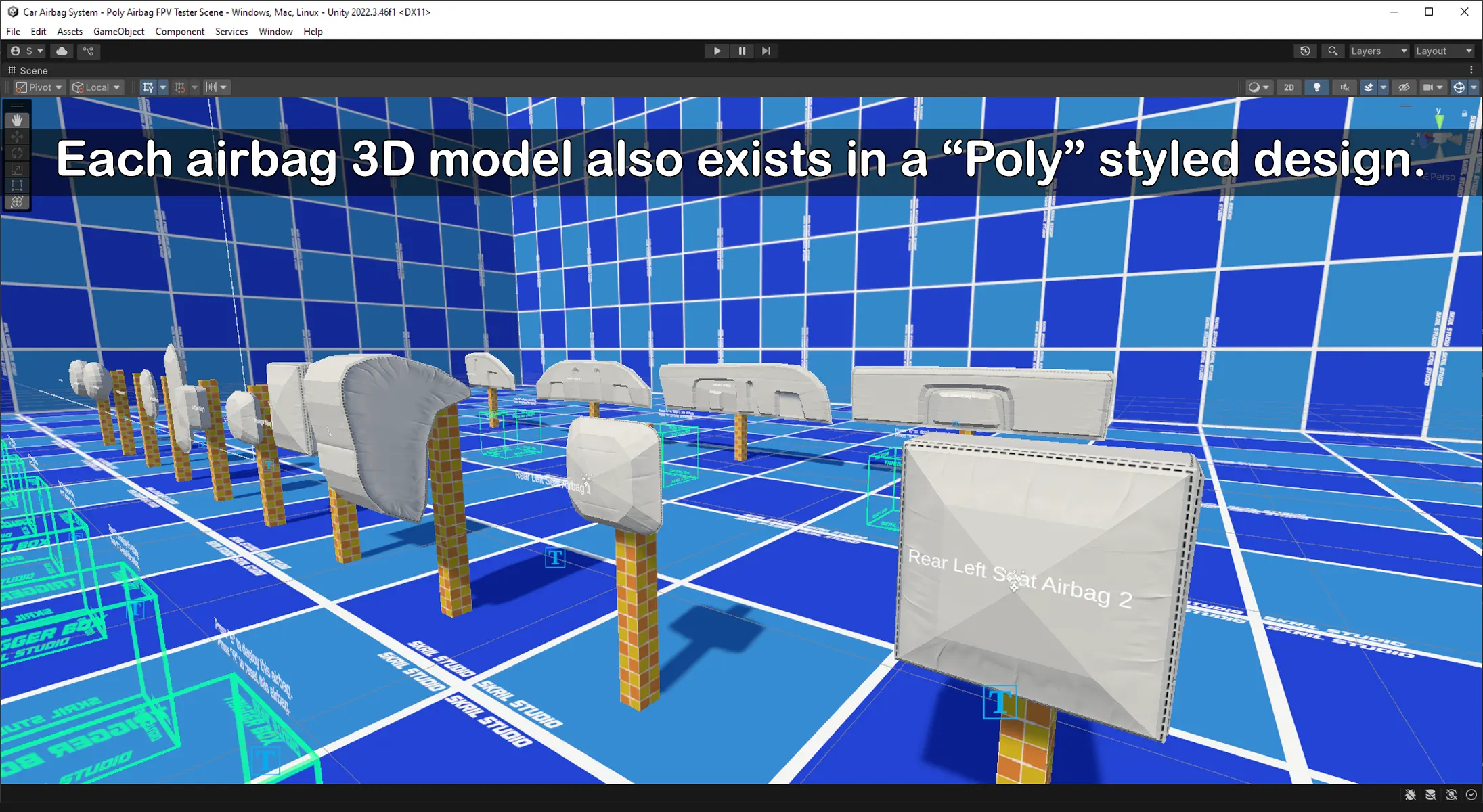The height and width of the screenshot is (812, 1483).
Task: Open the Unity search magnifier
Action: (x=1333, y=51)
